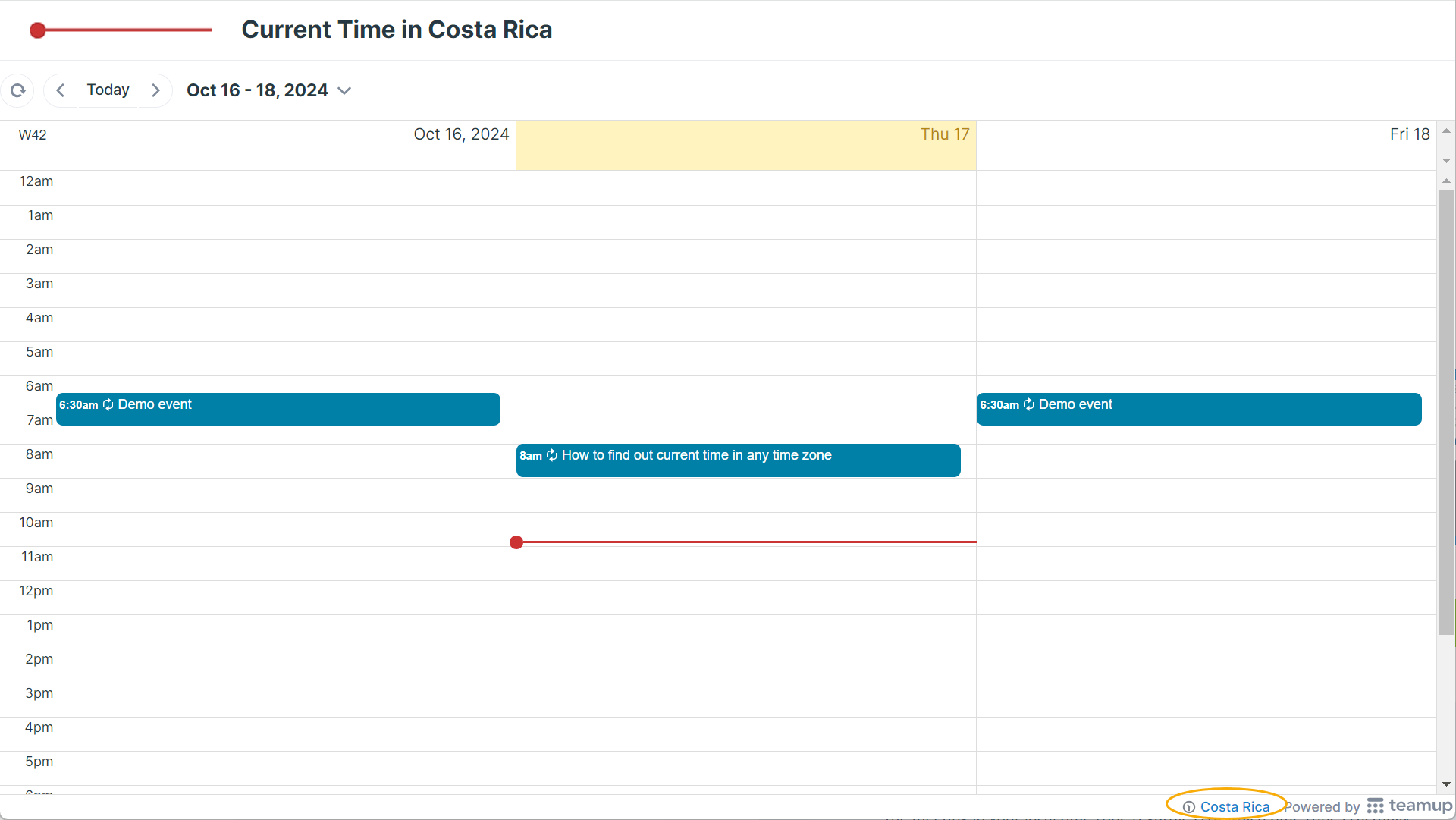Click the red current-time marker dot

(x=516, y=542)
